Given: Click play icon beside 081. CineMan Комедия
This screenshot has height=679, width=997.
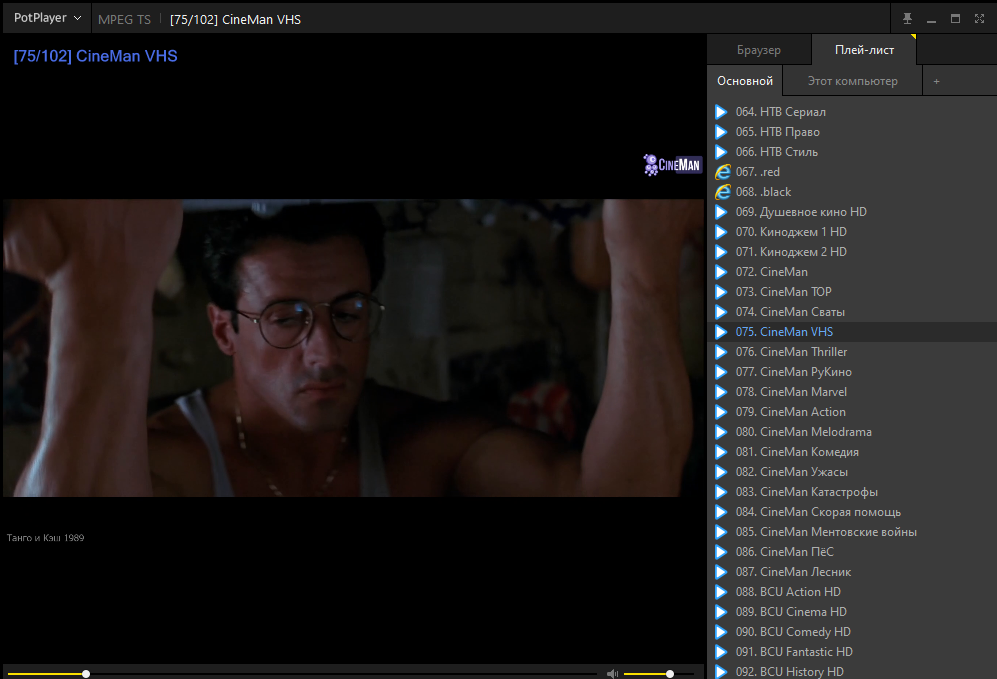Looking at the screenshot, I should 721,452.
